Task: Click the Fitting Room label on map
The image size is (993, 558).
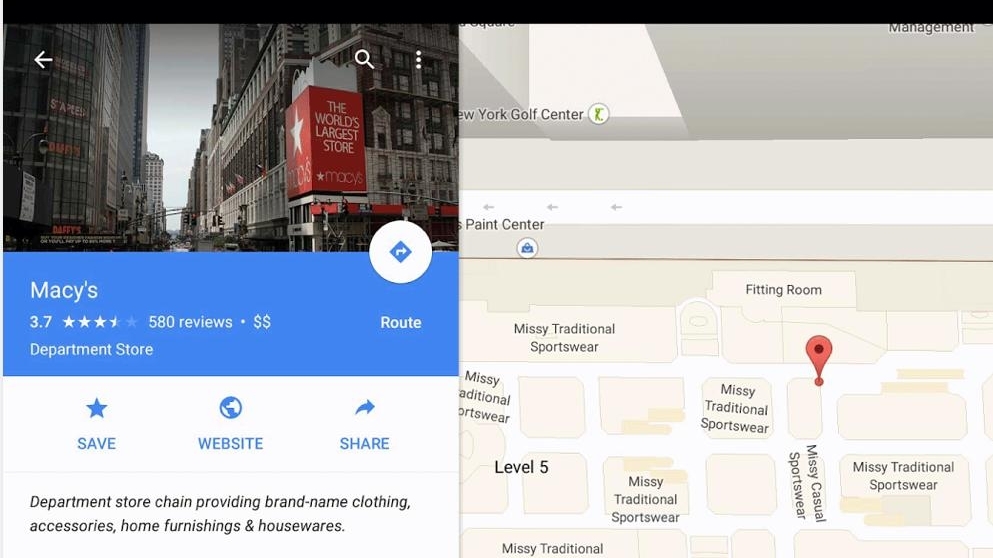Action: pos(783,289)
